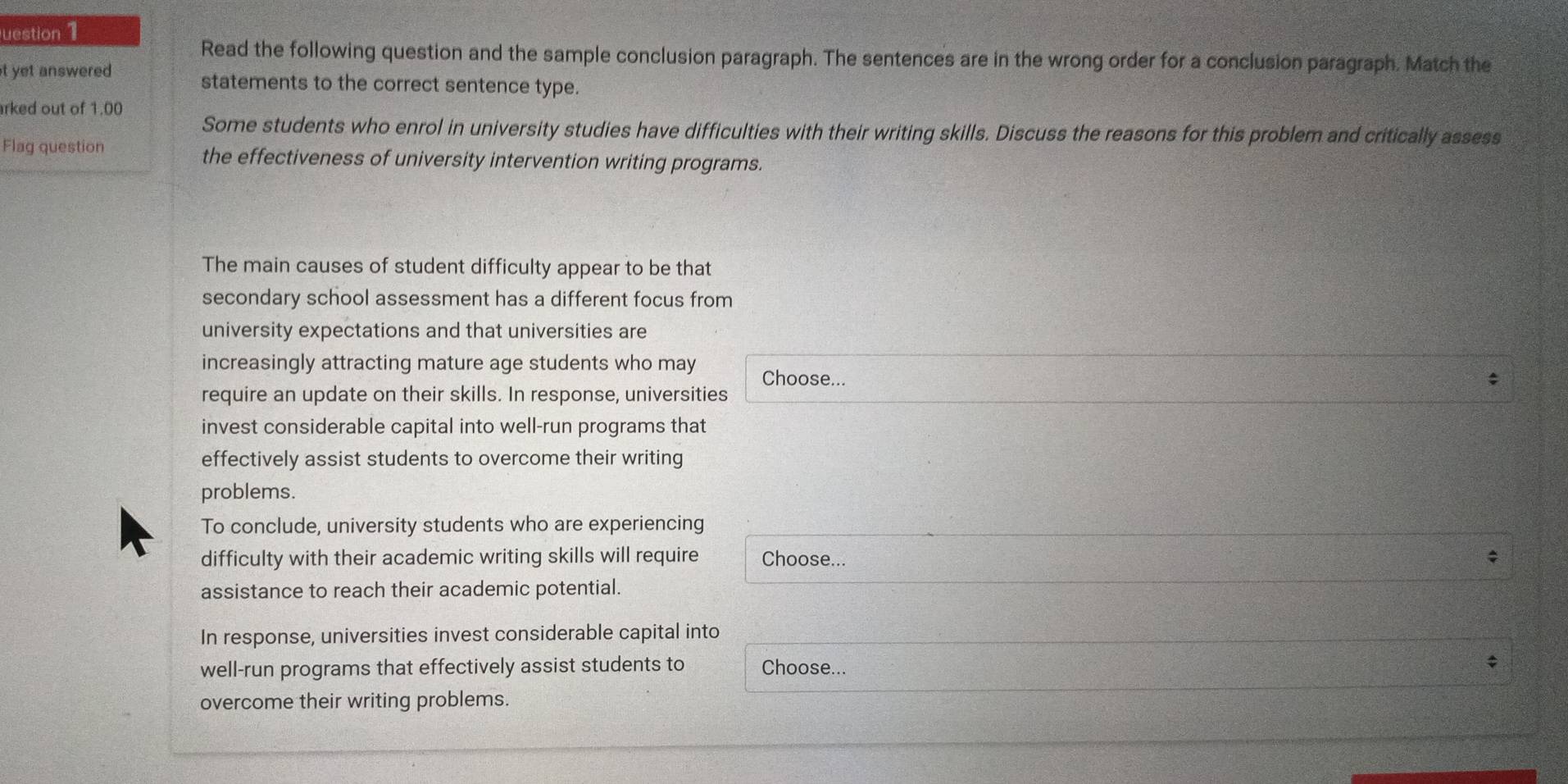Select the dropdown matching the main causes paragraph
The image size is (1568, 784).
(x=1123, y=378)
